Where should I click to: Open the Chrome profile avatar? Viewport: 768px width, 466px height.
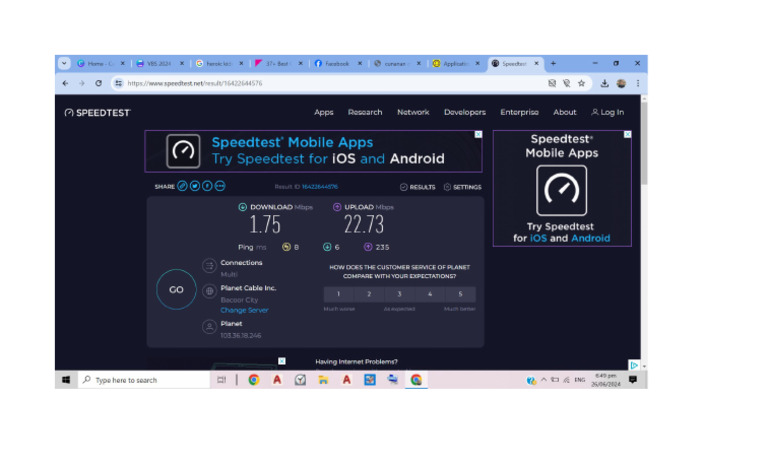click(x=621, y=83)
